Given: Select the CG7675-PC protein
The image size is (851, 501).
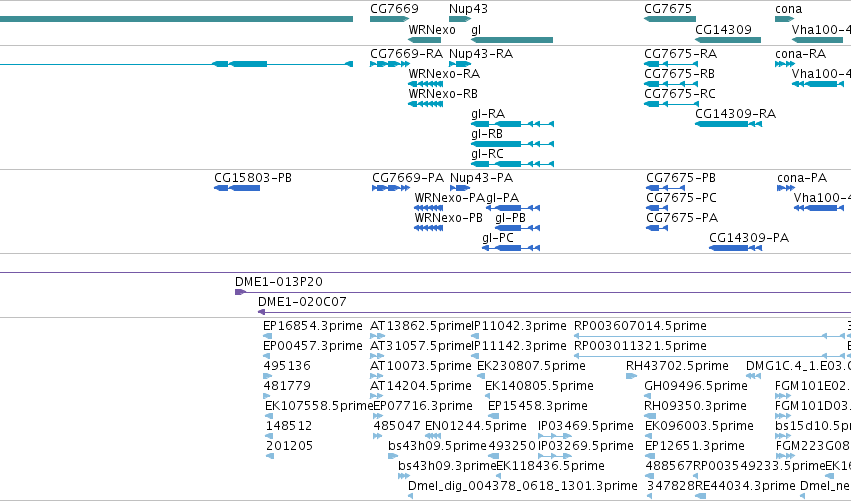Looking at the screenshot, I should click(657, 208).
